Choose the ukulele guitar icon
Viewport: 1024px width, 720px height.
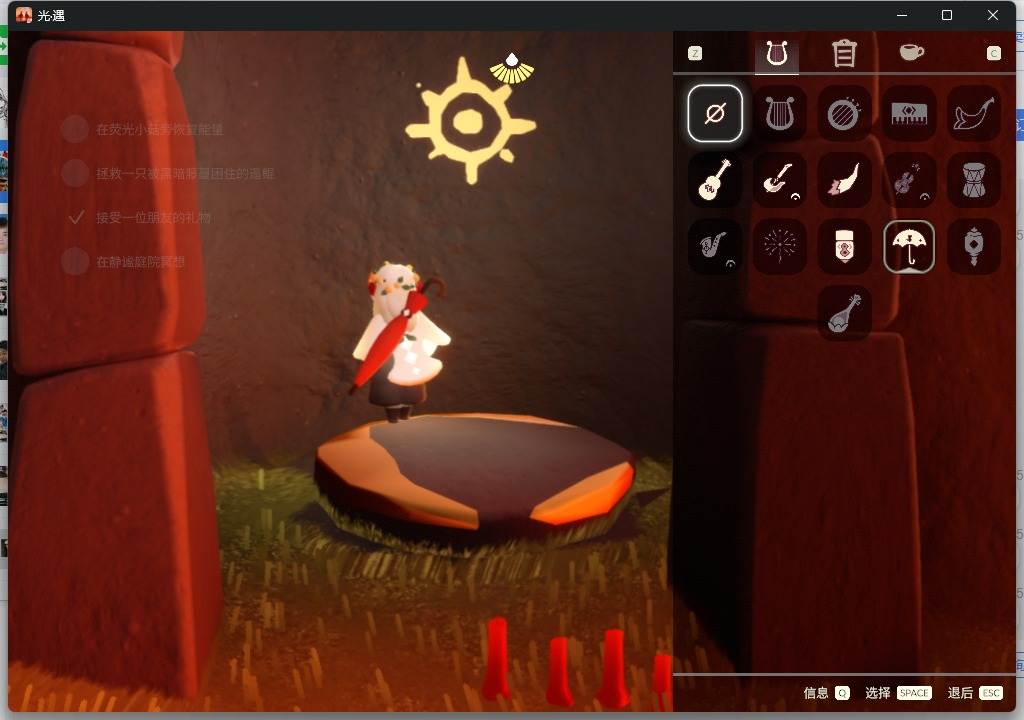coord(714,180)
